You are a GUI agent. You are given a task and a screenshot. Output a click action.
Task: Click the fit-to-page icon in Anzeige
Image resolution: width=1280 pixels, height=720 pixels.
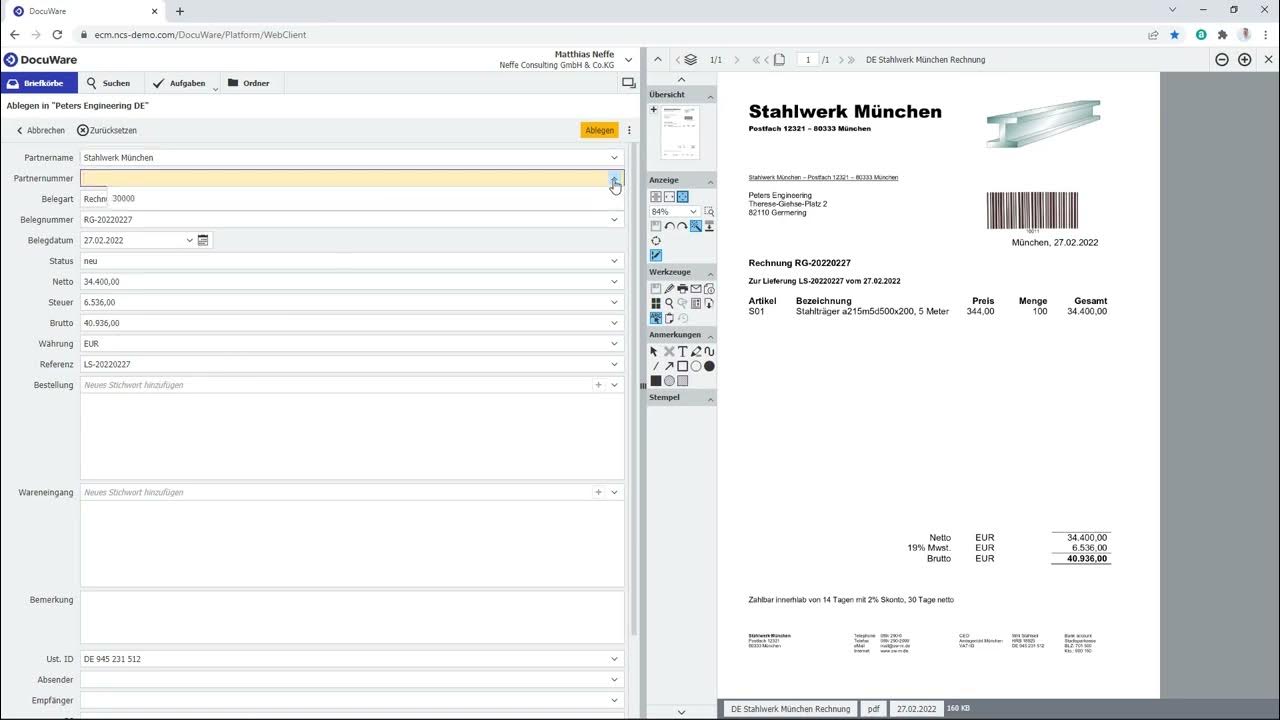point(683,197)
